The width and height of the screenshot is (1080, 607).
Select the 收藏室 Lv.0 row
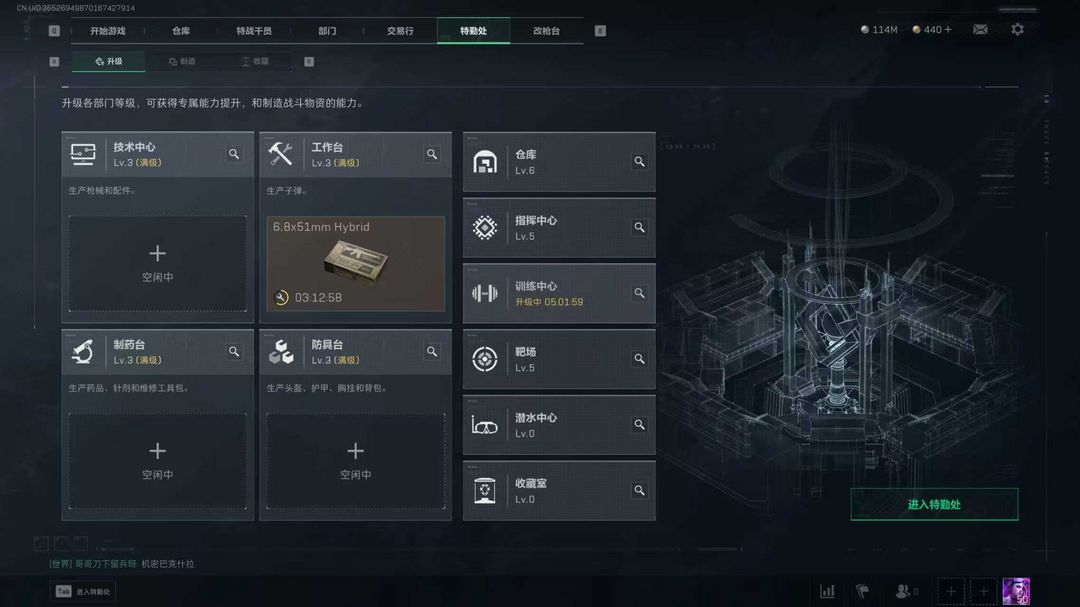tap(559, 491)
